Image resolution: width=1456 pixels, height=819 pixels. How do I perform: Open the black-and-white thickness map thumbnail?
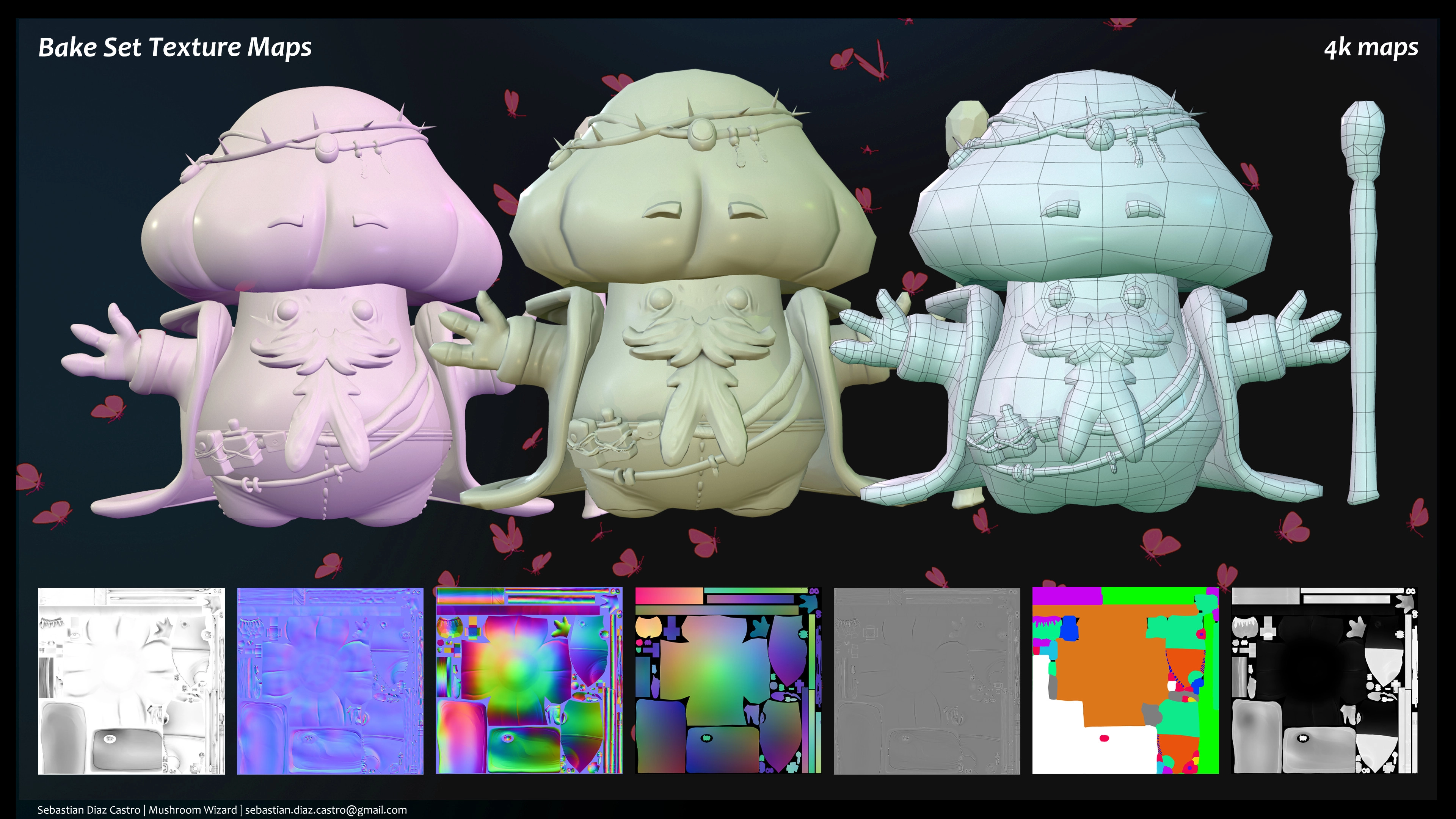pos(1324,681)
